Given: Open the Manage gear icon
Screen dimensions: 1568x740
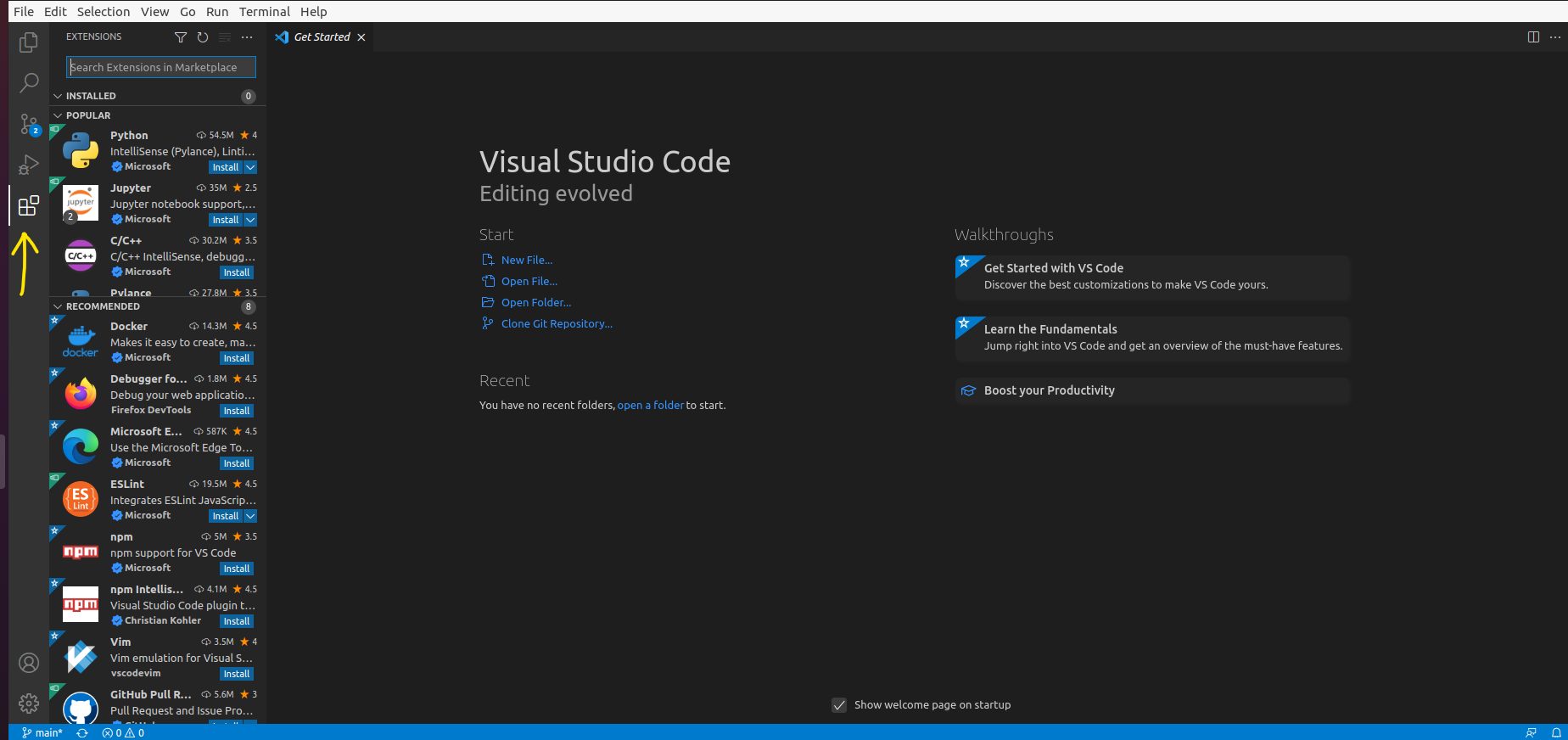Looking at the screenshot, I should [29, 704].
